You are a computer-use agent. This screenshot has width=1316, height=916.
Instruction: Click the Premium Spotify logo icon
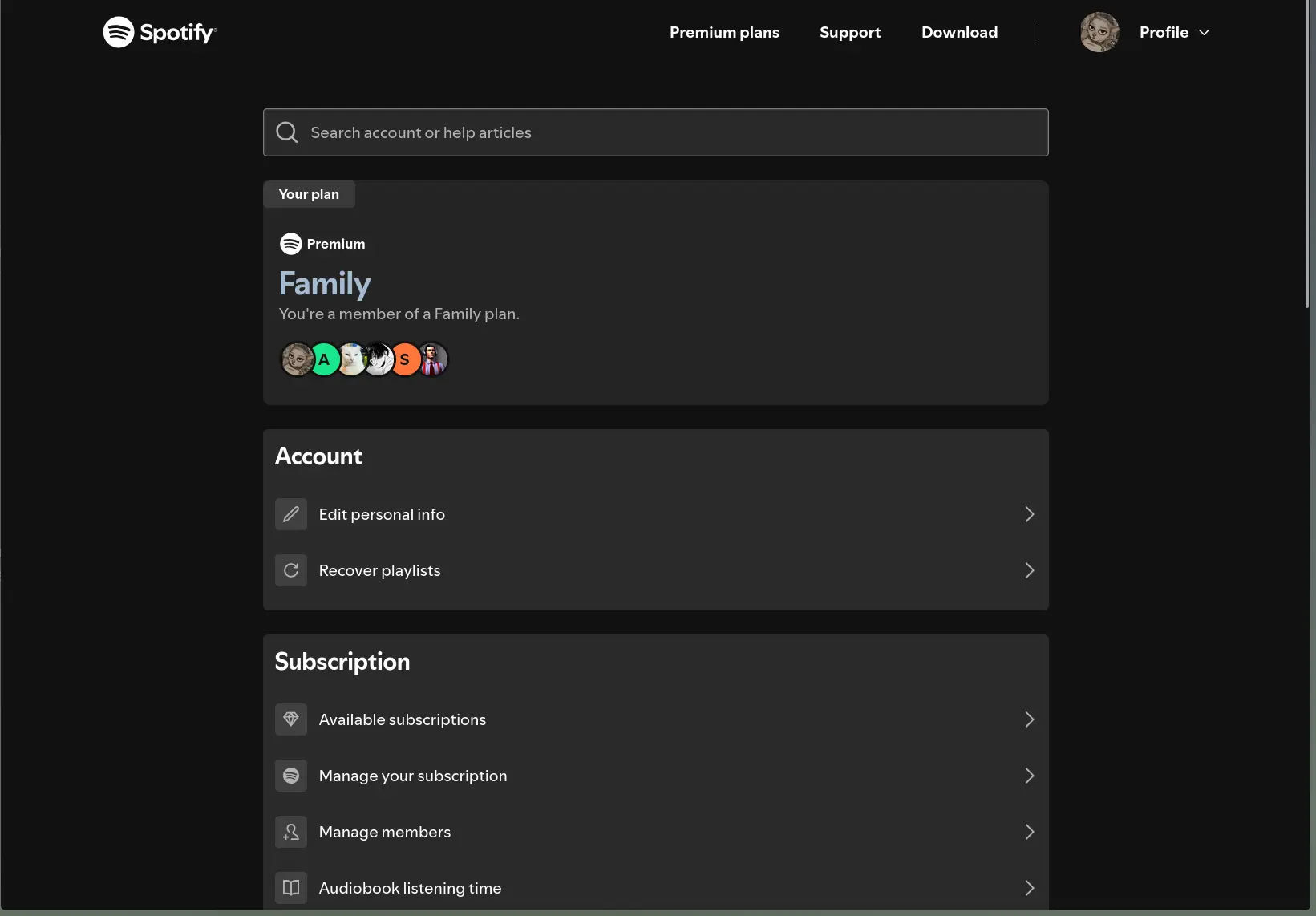click(290, 244)
